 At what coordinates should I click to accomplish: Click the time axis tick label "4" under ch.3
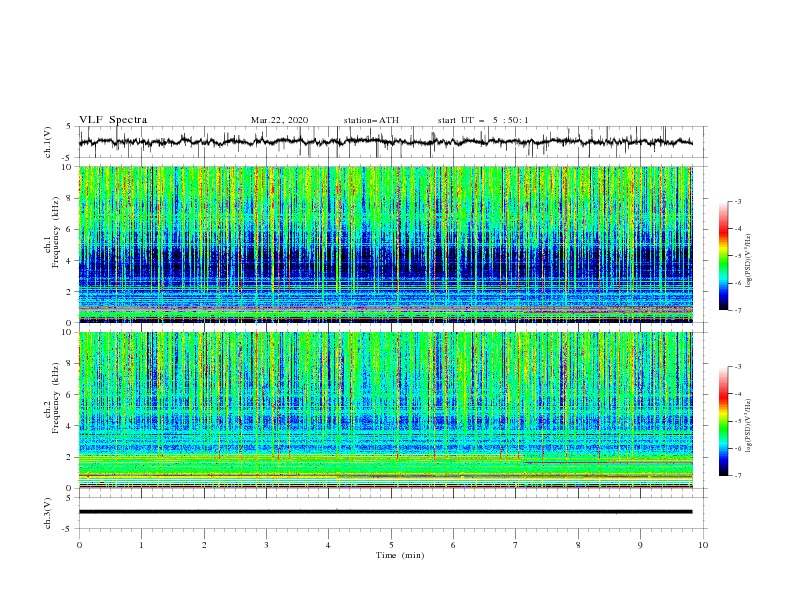(328, 545)
